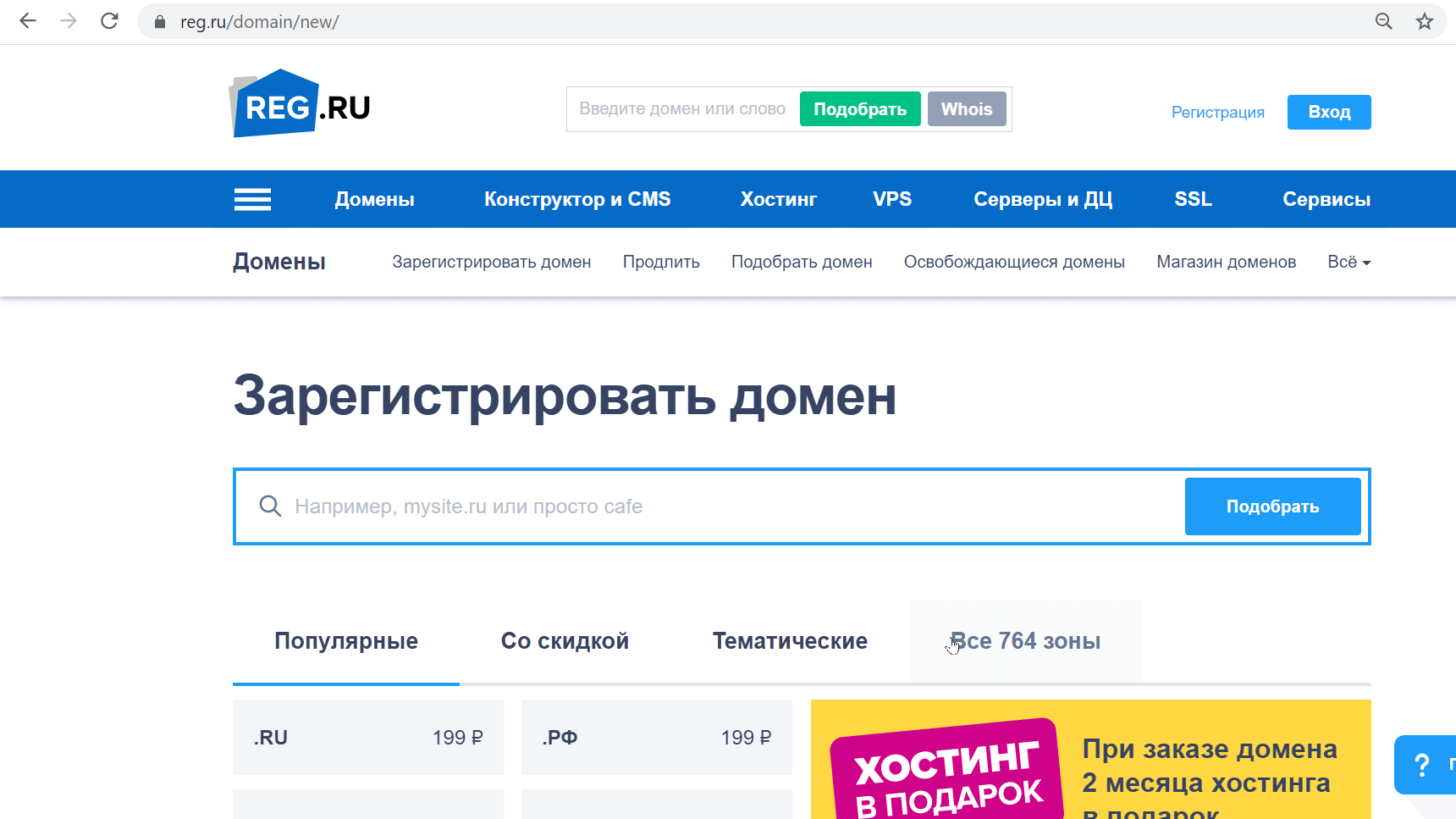Open Освобождающиеся домены link
This screenshot has height=819, width=1456.
(1014, 262)
